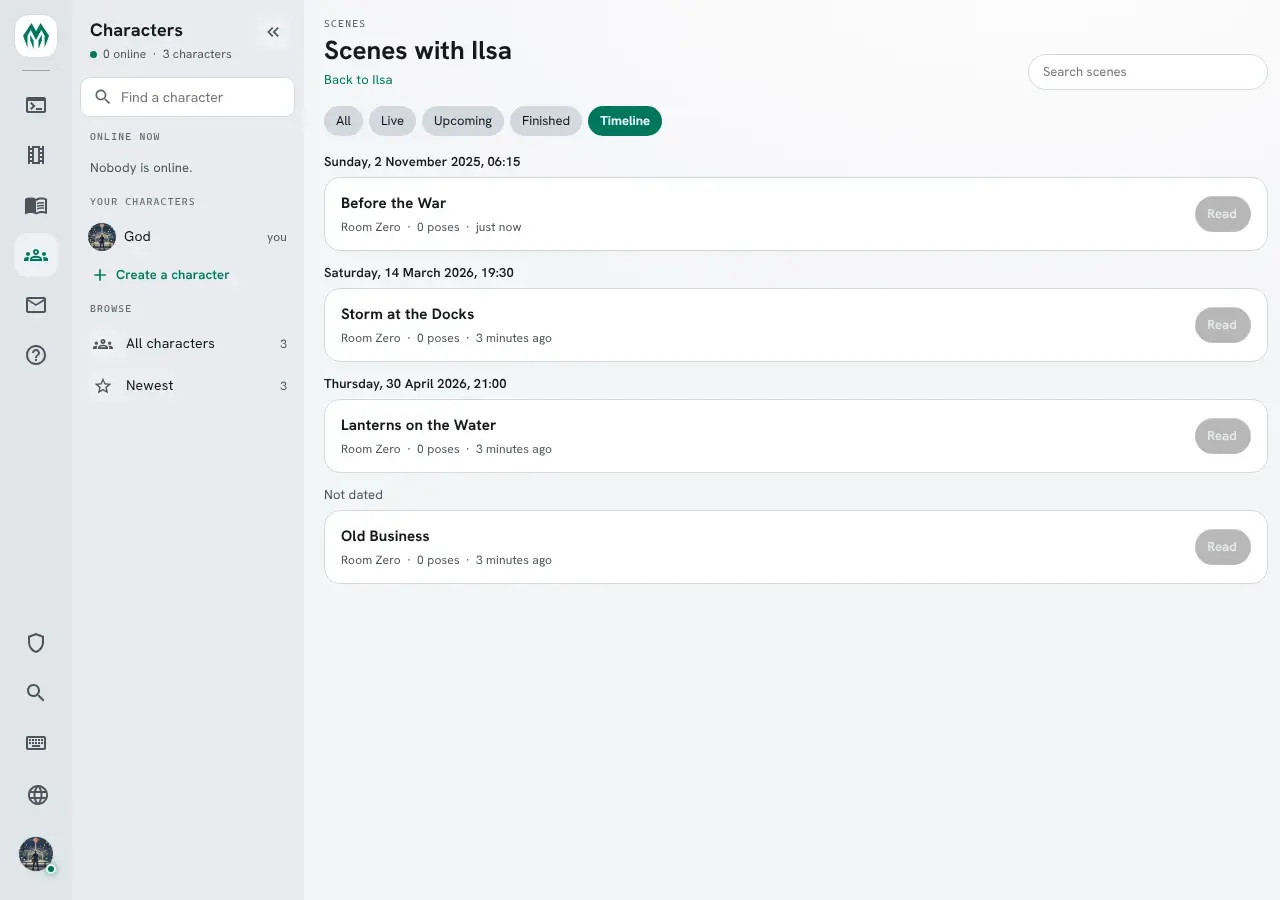Select the Live filter tab
The width and height of the screenshot is (1280, 900).
pyautogui.click(x=392, y=121)
